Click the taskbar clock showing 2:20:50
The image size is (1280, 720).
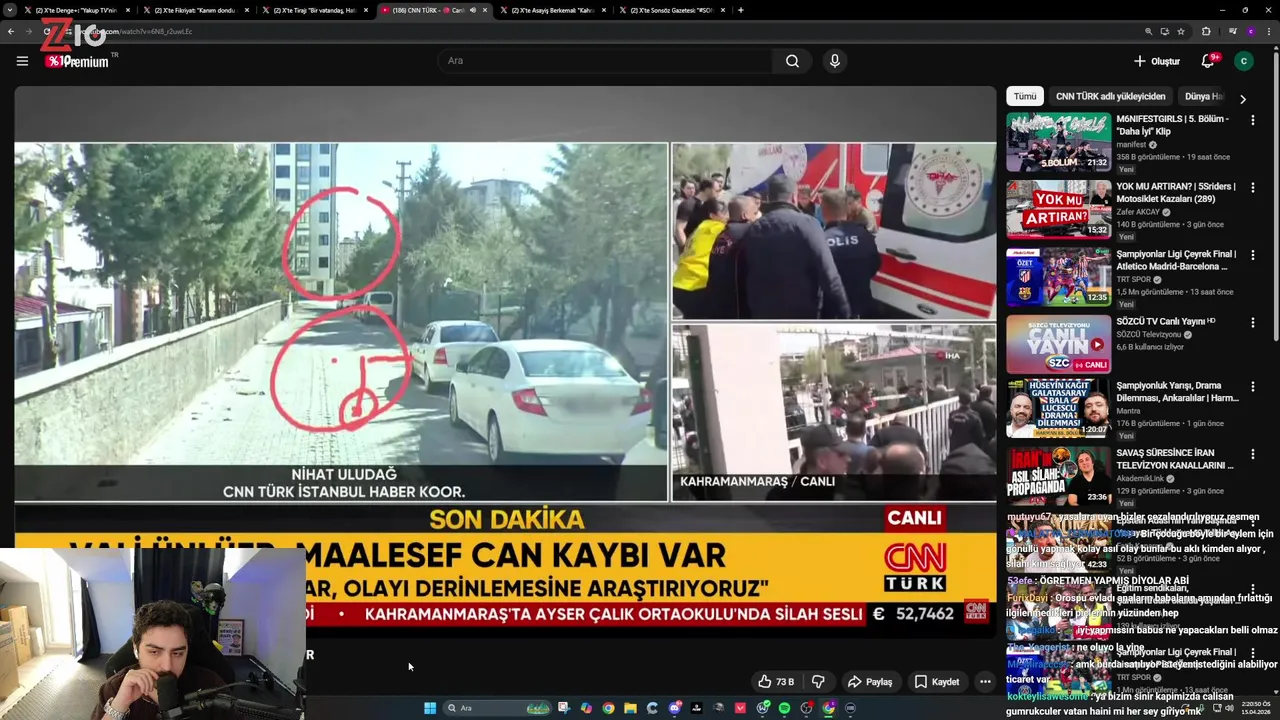(x=1256, y=708)
